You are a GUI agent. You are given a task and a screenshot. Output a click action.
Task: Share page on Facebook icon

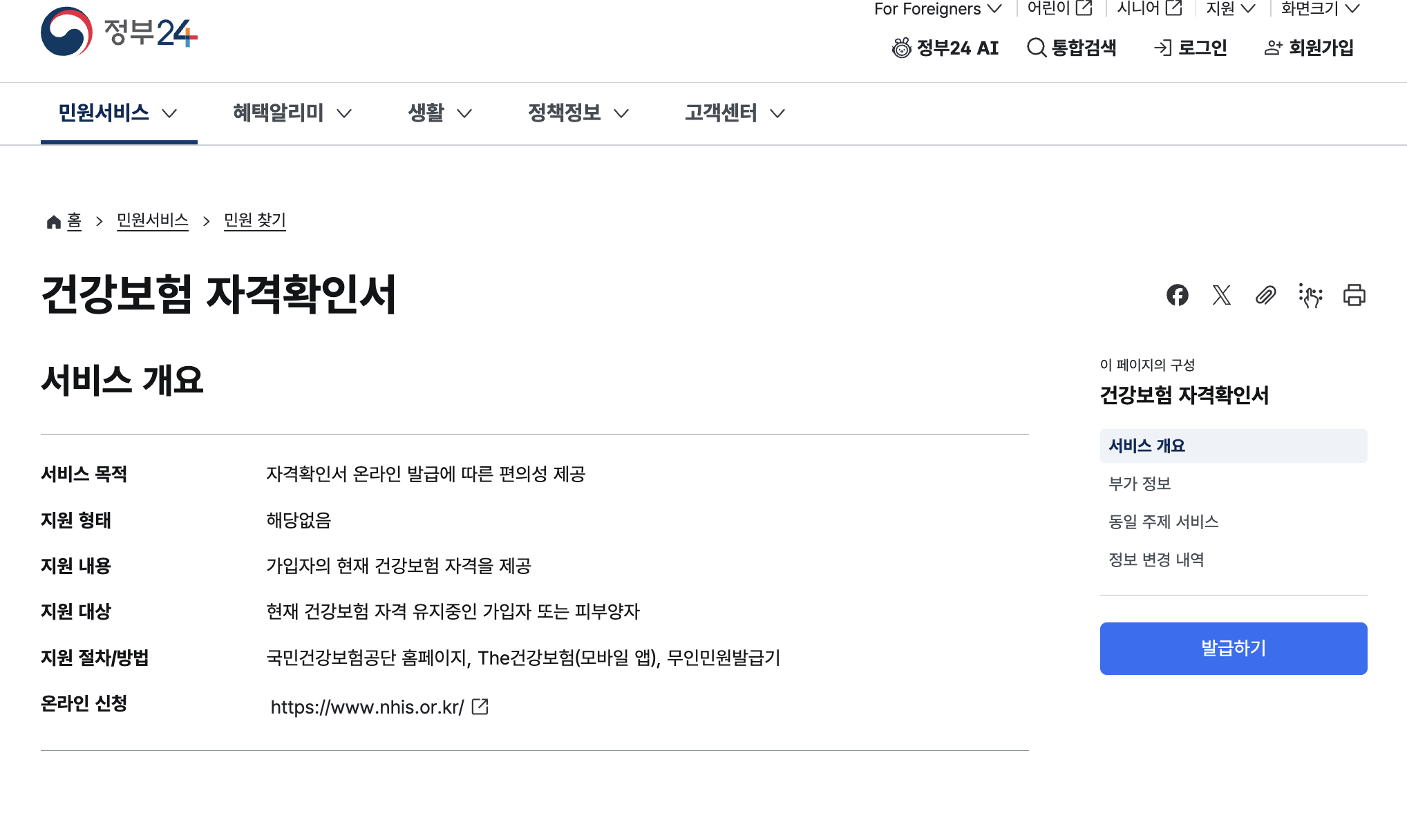[x=1177, y=295]
